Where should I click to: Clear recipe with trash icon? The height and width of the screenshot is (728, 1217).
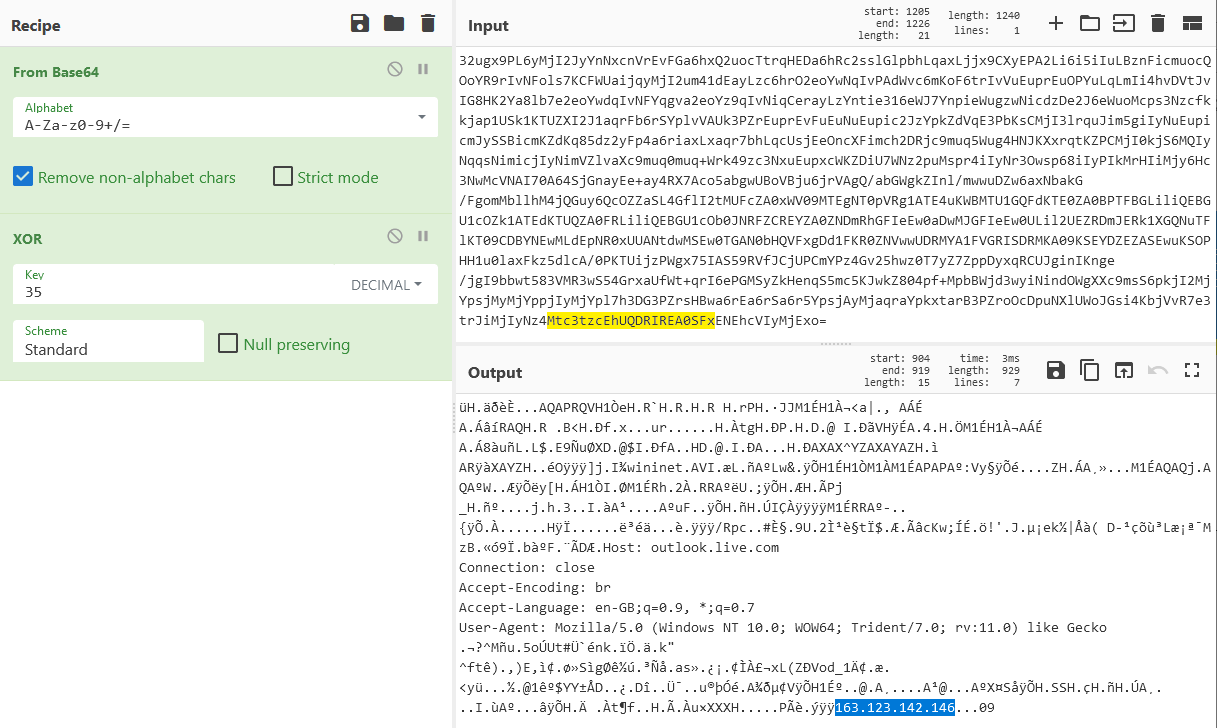coord(428,23)
